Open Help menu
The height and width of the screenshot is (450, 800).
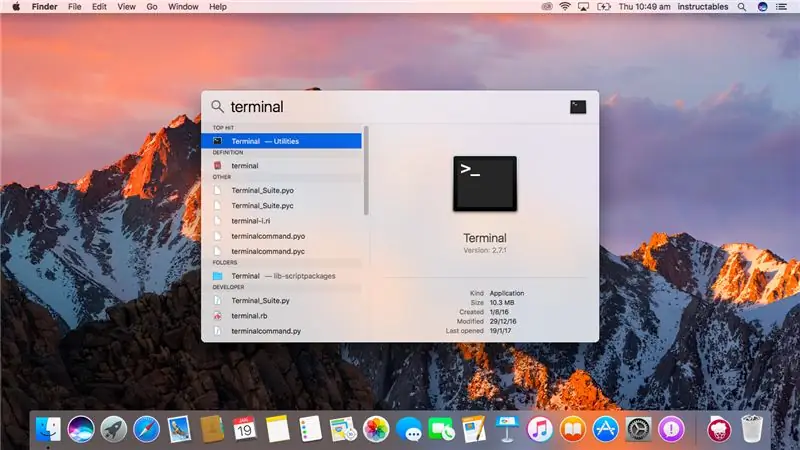[218, 7]
